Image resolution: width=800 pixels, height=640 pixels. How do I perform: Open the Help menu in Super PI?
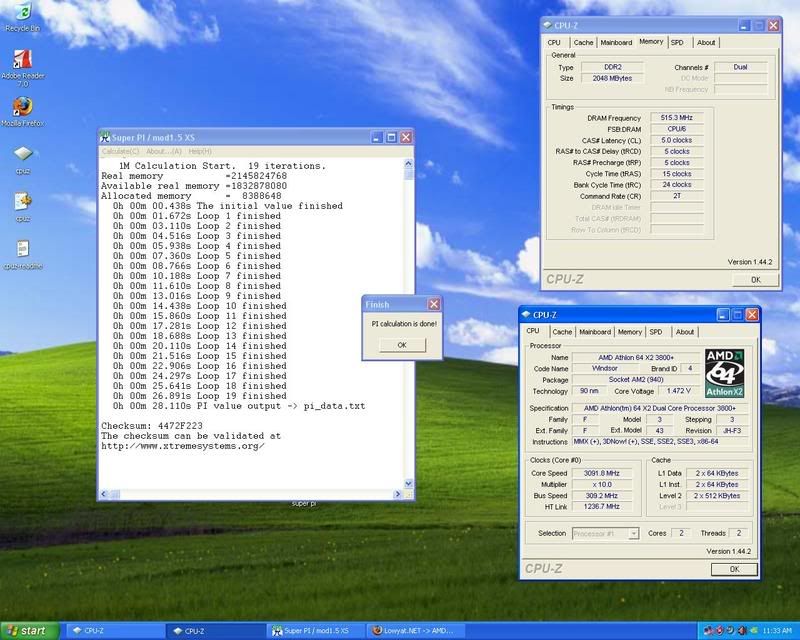tap(198, 151)
